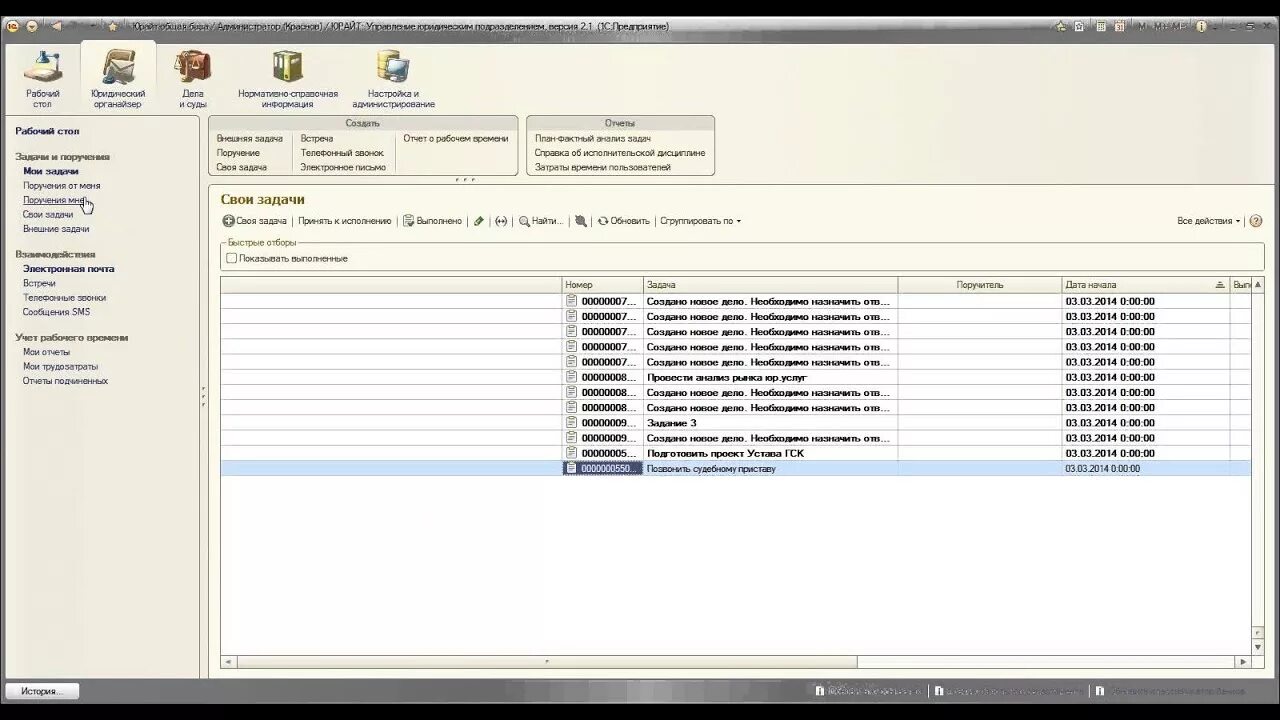Open Электронная почта

coord(69,269)
